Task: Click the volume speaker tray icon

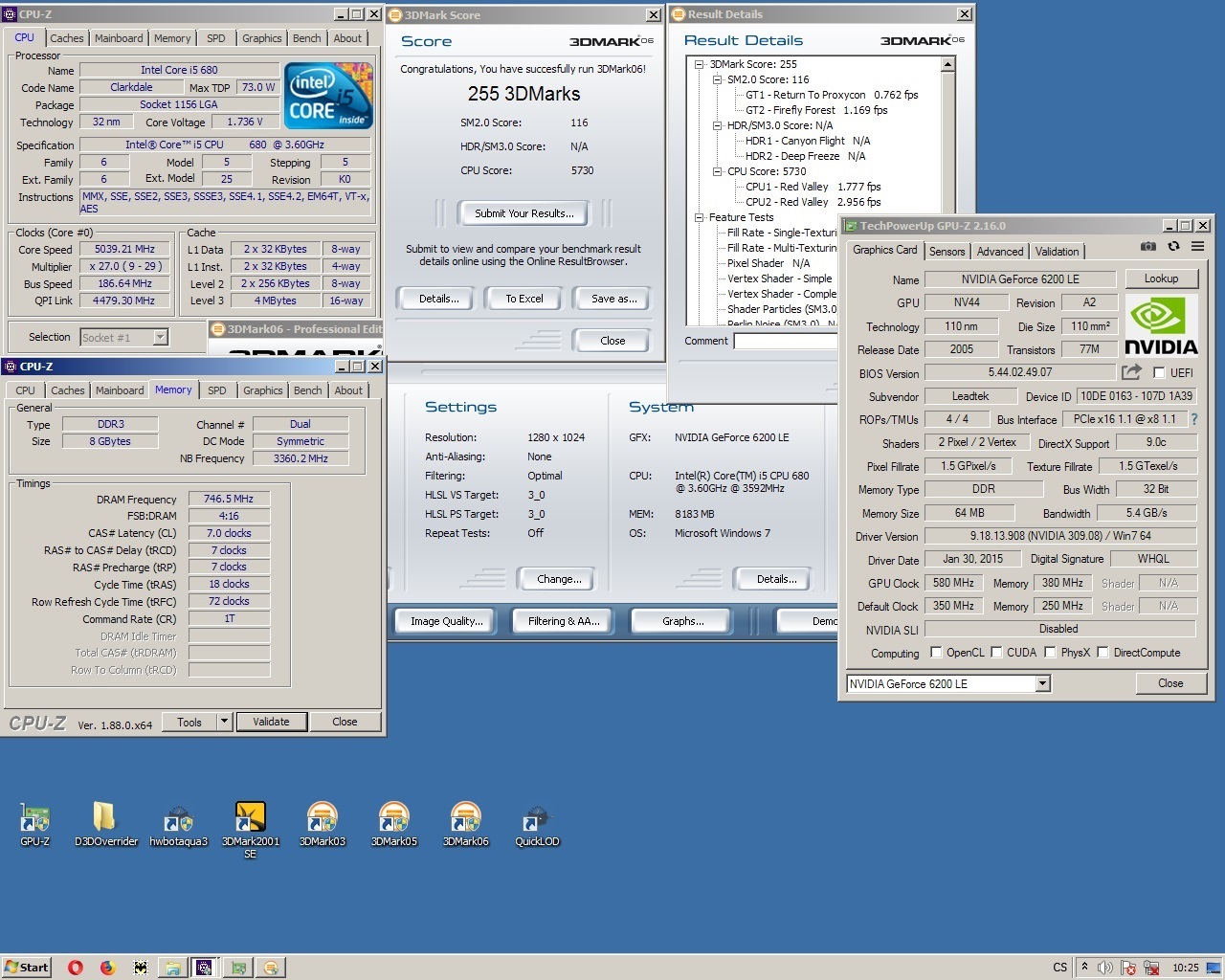Action: pyautogui.click(x=1105, y=968)
